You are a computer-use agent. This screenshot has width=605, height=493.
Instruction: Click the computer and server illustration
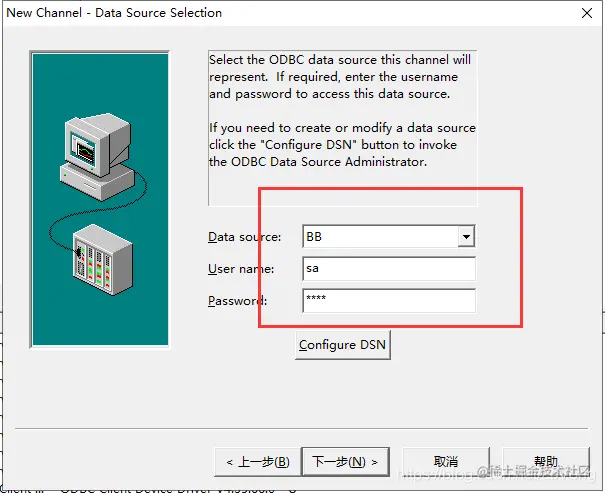coord(99,199)
